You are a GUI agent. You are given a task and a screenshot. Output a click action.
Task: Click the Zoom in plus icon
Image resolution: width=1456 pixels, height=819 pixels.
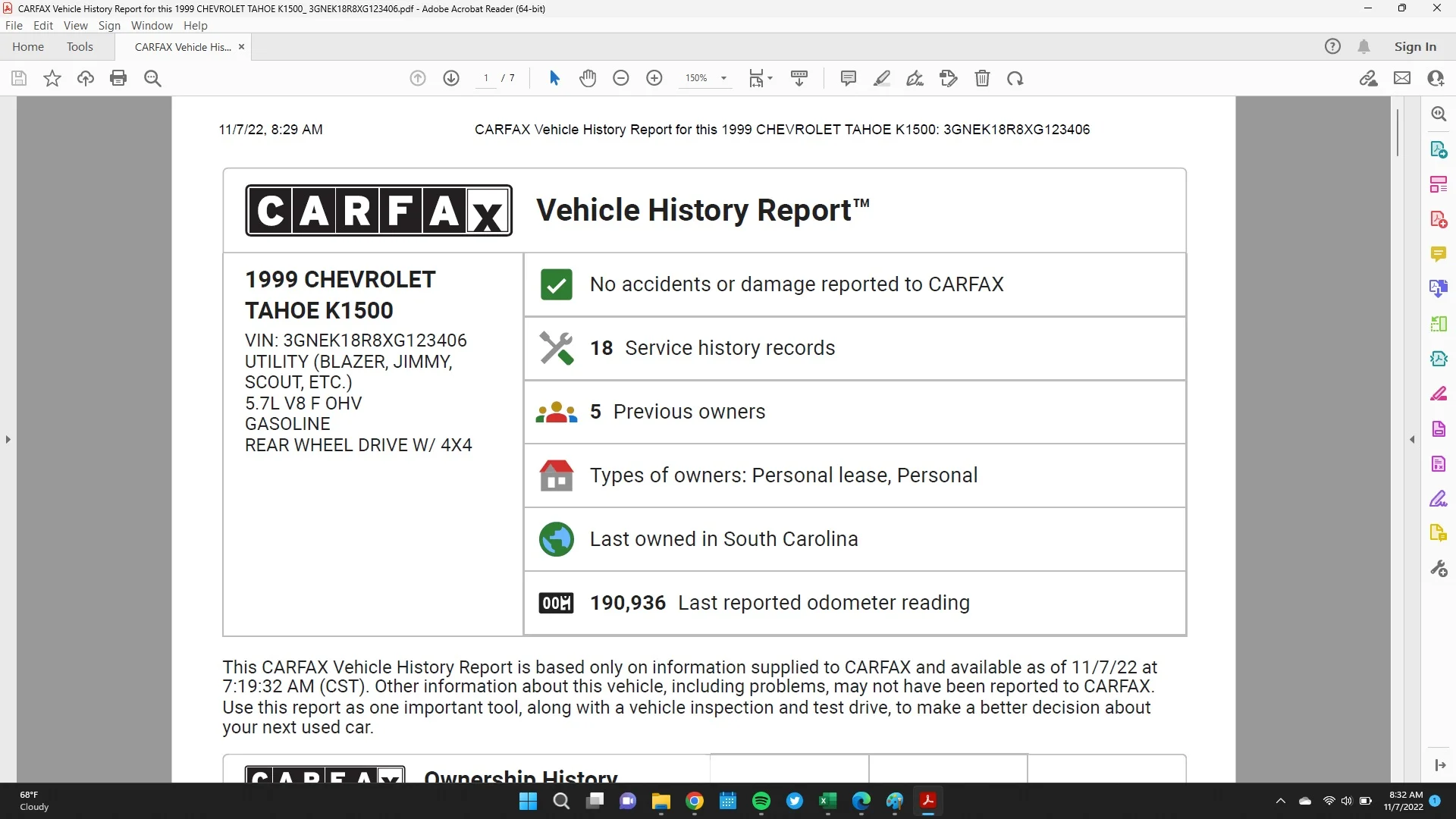pos(654,78)
